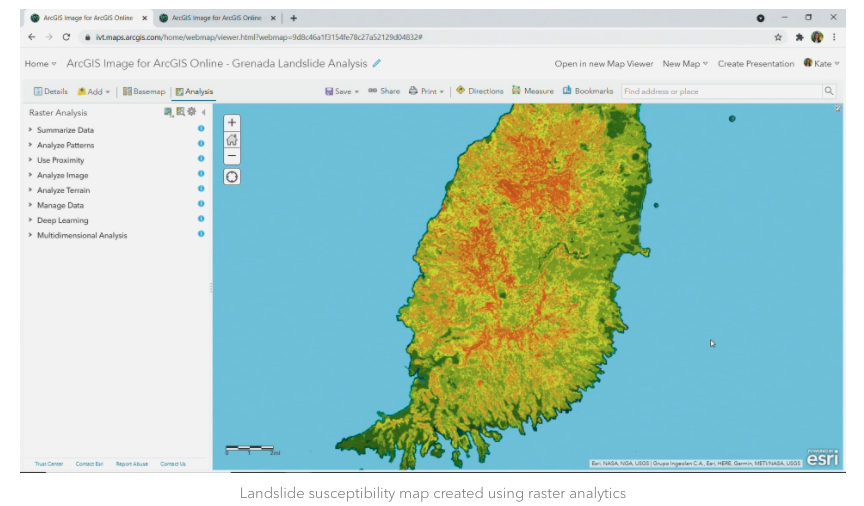Open the Measure tool
Screen dimensions: 864x506
tap(533, 91)
